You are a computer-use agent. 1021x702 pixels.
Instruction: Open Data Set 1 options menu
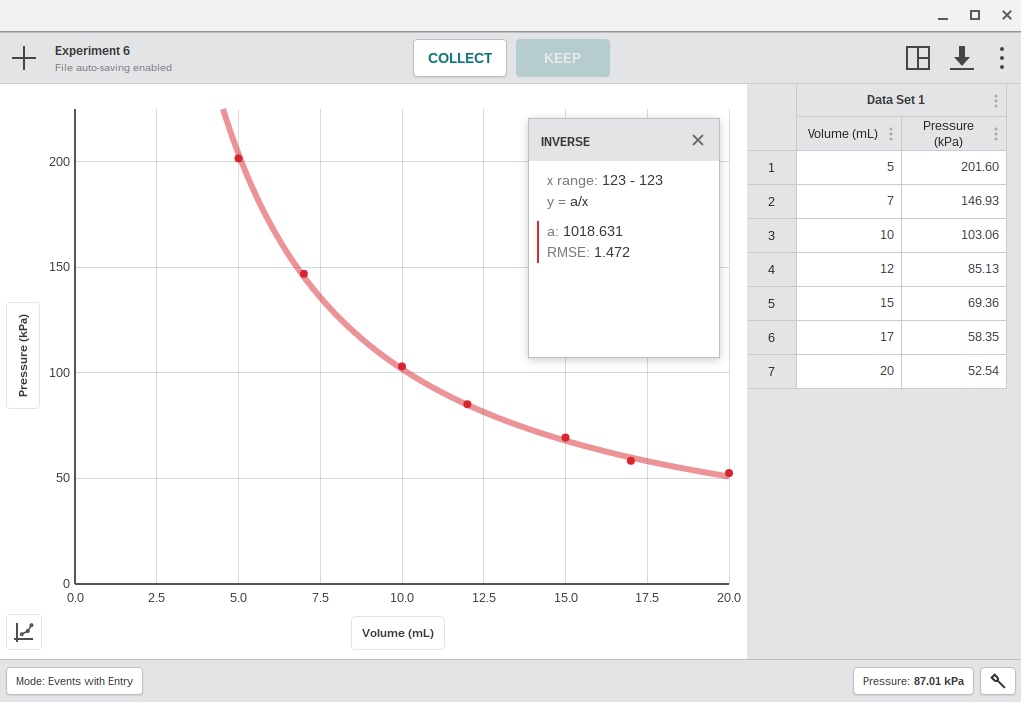point(995,99)
